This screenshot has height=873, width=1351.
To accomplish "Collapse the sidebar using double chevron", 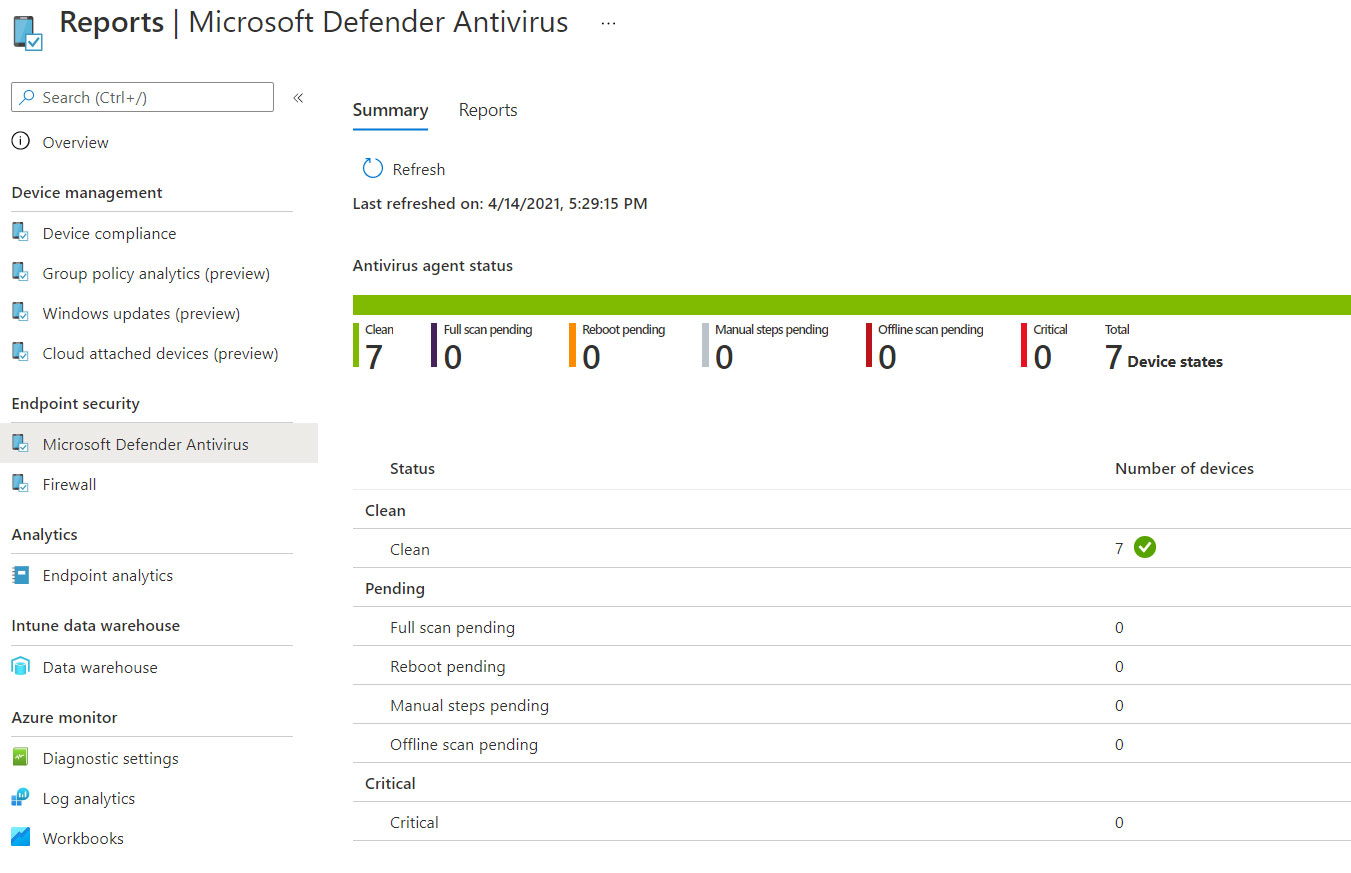I will click(x=298, y=98).
